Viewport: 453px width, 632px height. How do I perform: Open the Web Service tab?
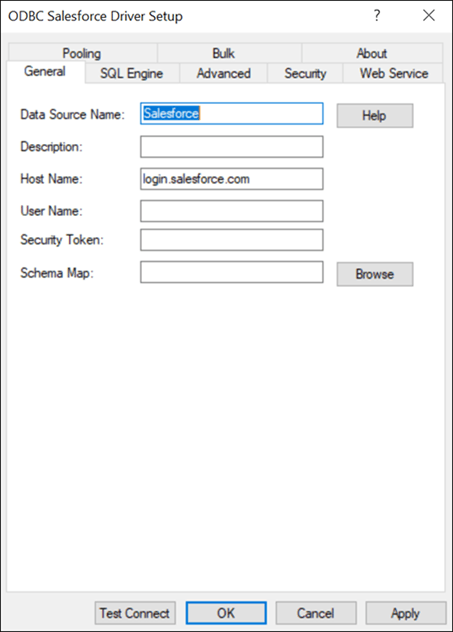[x=394, y=73]
